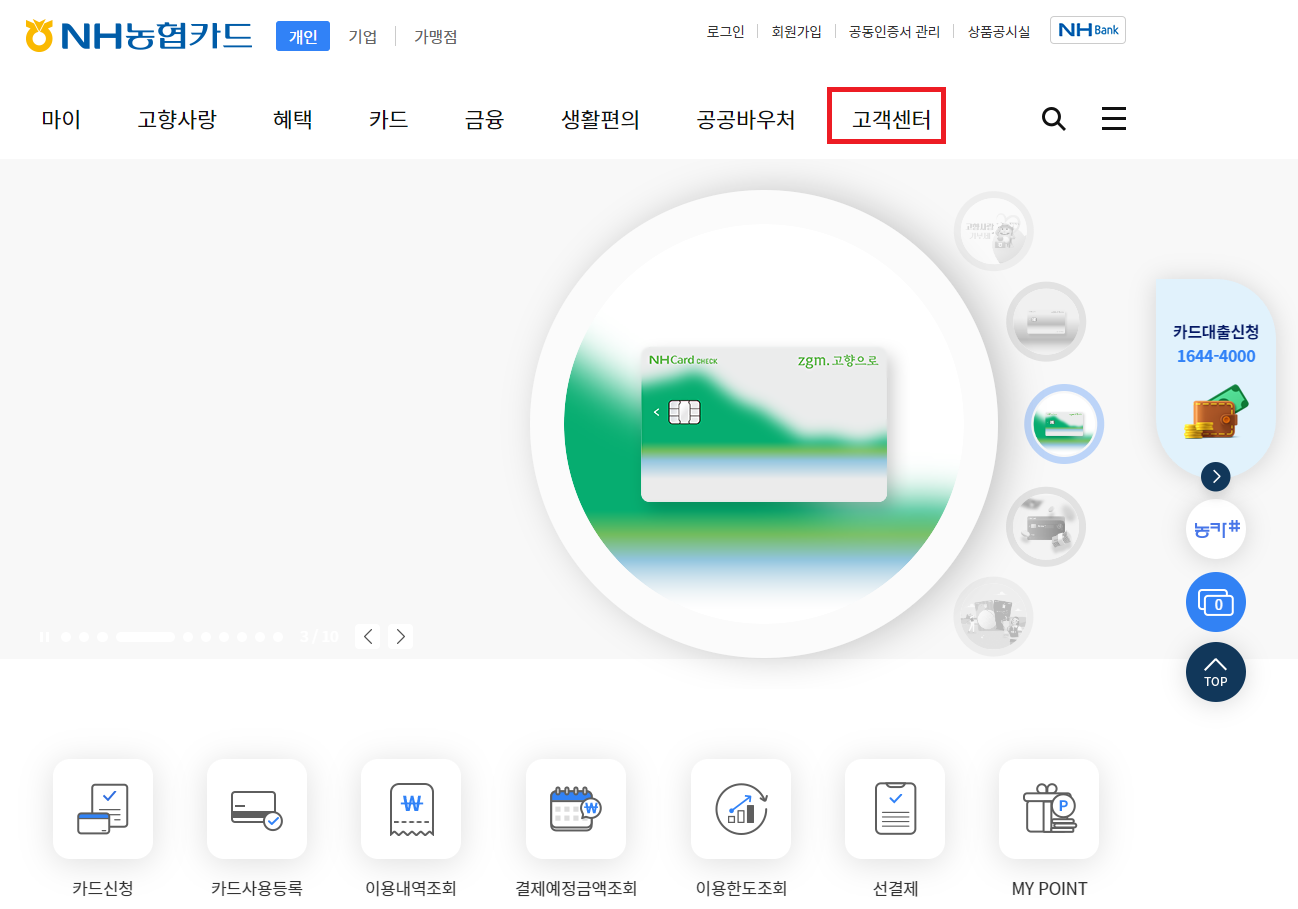The image size is (1298, 909).
Task: Open the 선결제 clipboard icon
Action: click(x=895, y=809)
